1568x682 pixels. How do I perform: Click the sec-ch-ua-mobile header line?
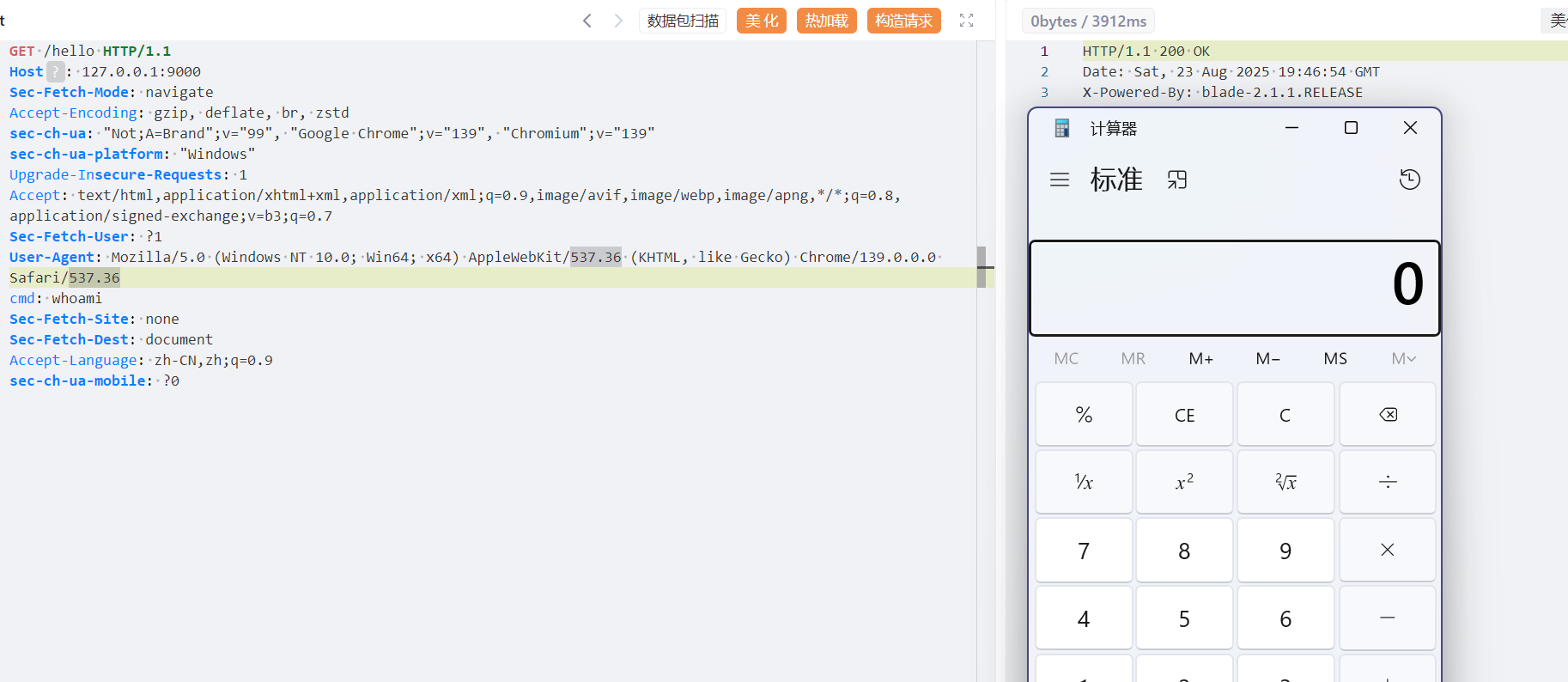pyautogui.click(x=94, y=381)
